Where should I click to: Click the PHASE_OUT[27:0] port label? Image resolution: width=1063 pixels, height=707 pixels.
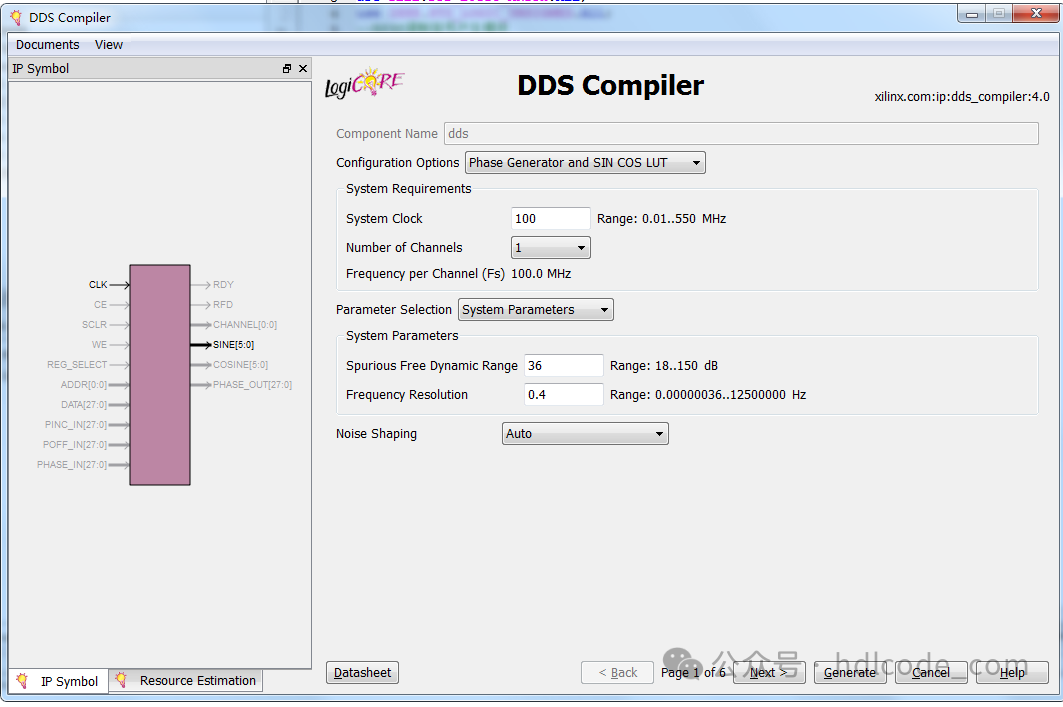(x=252, y=385)
